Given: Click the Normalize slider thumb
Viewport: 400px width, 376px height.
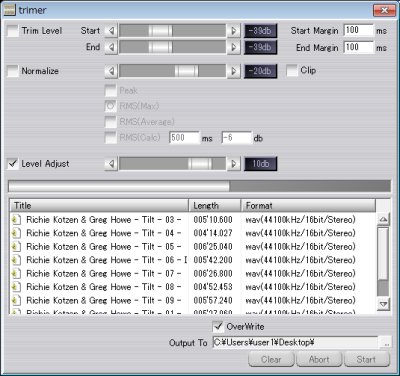Looking at the screenshot, I should [186, 71].
